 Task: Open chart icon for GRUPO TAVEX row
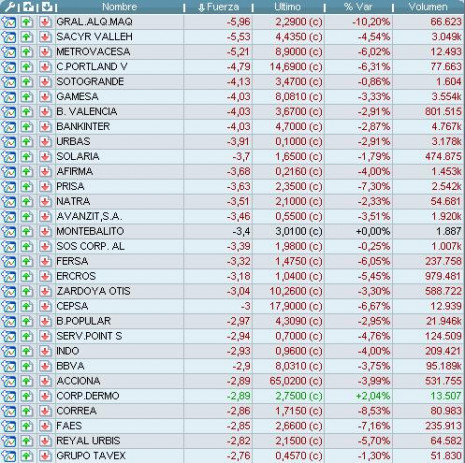(9, 456)
